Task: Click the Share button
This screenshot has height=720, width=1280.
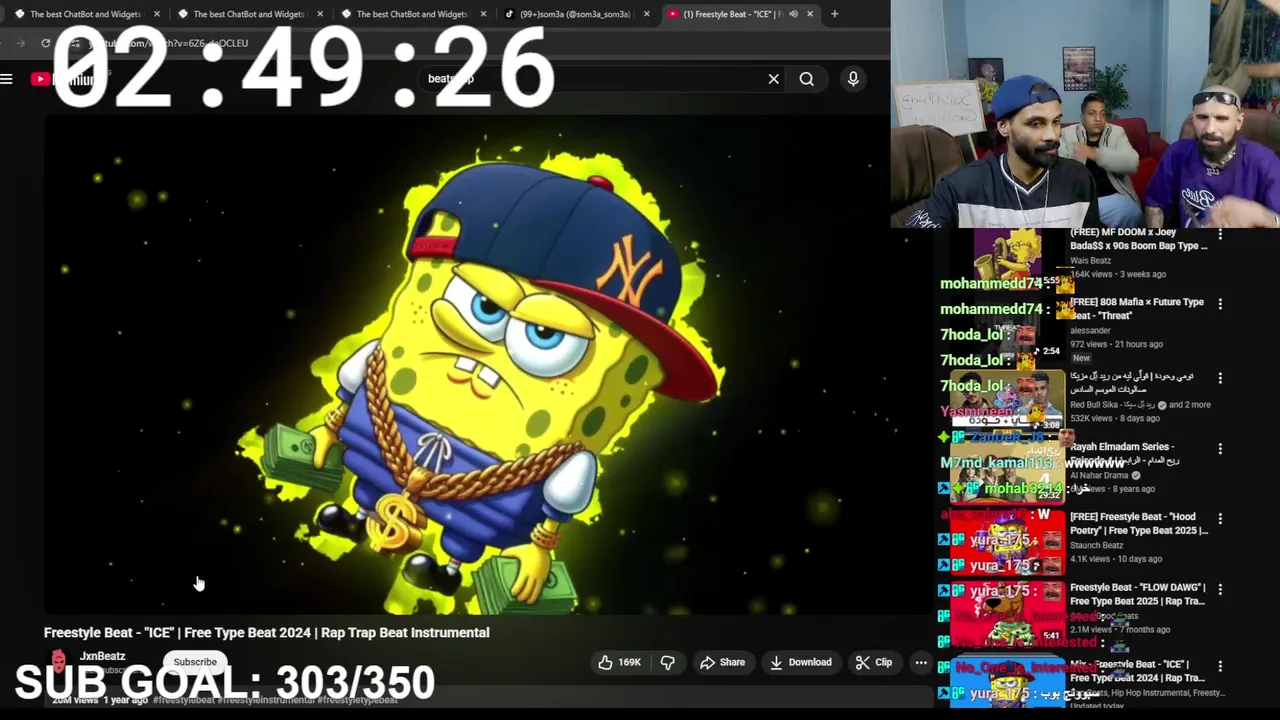Action: 722,662
